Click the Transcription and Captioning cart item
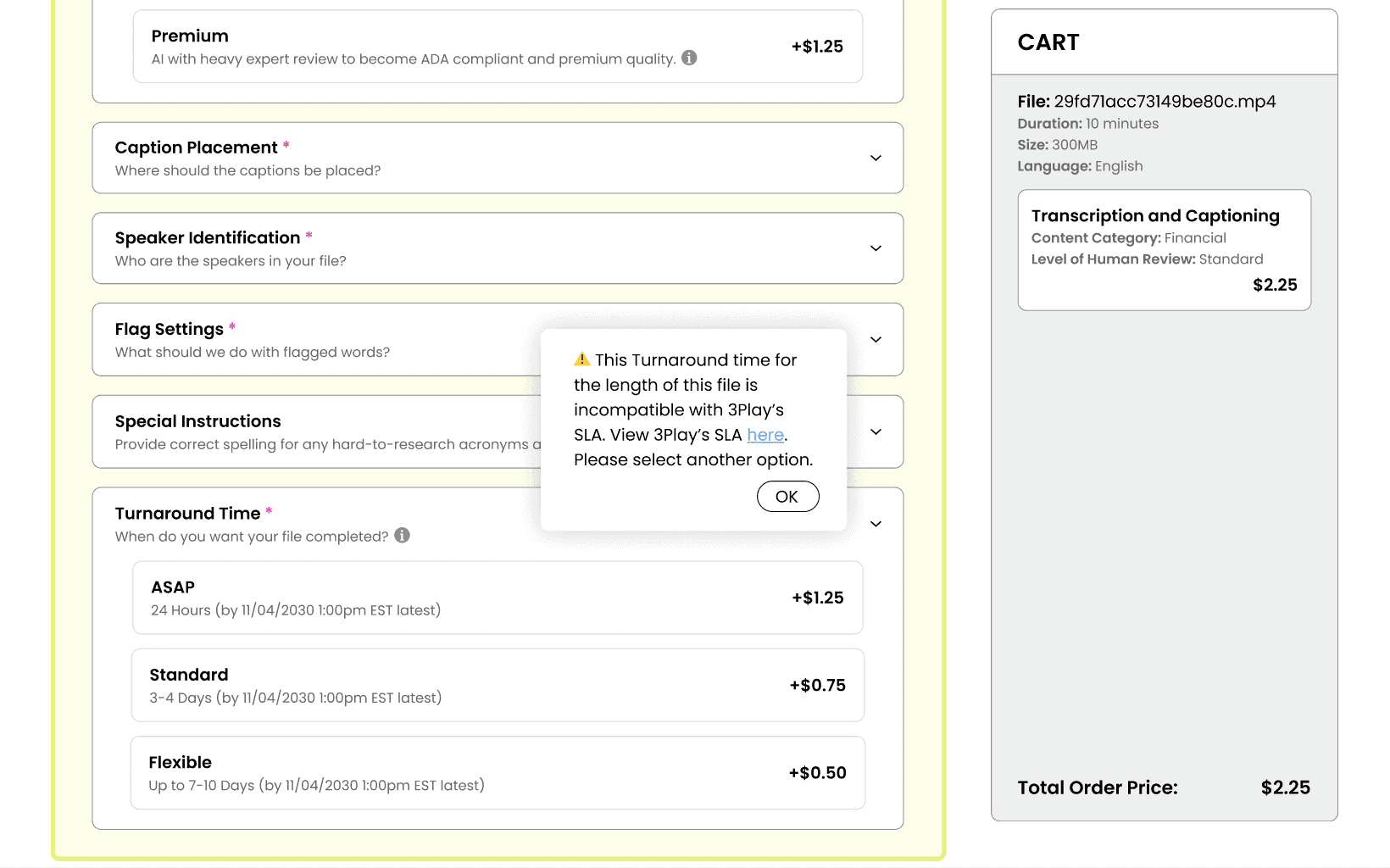Viewport: 1390px width, 868px height. pos(1164,249)
